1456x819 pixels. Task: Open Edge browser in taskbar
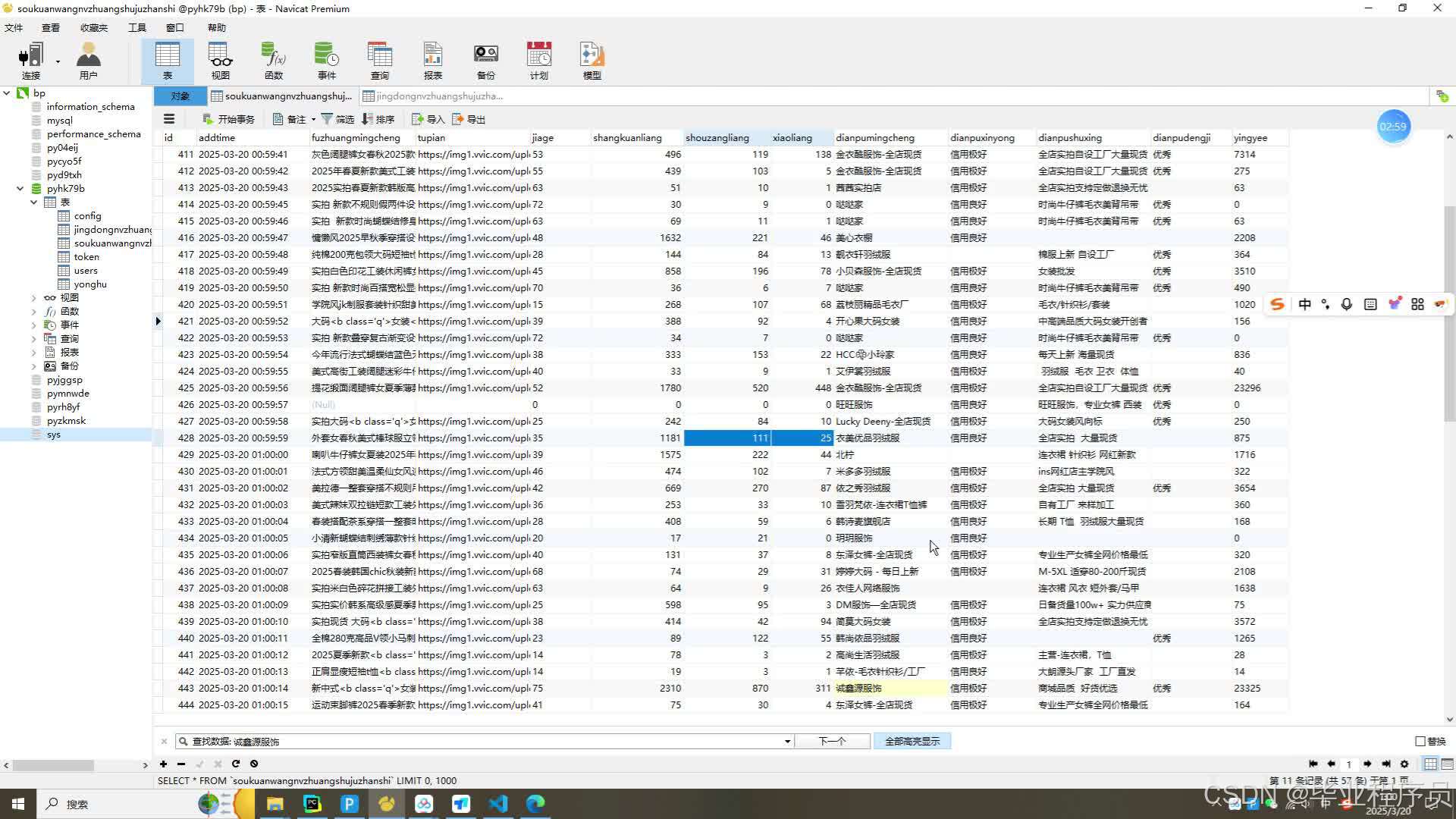(x=535, y=803)
